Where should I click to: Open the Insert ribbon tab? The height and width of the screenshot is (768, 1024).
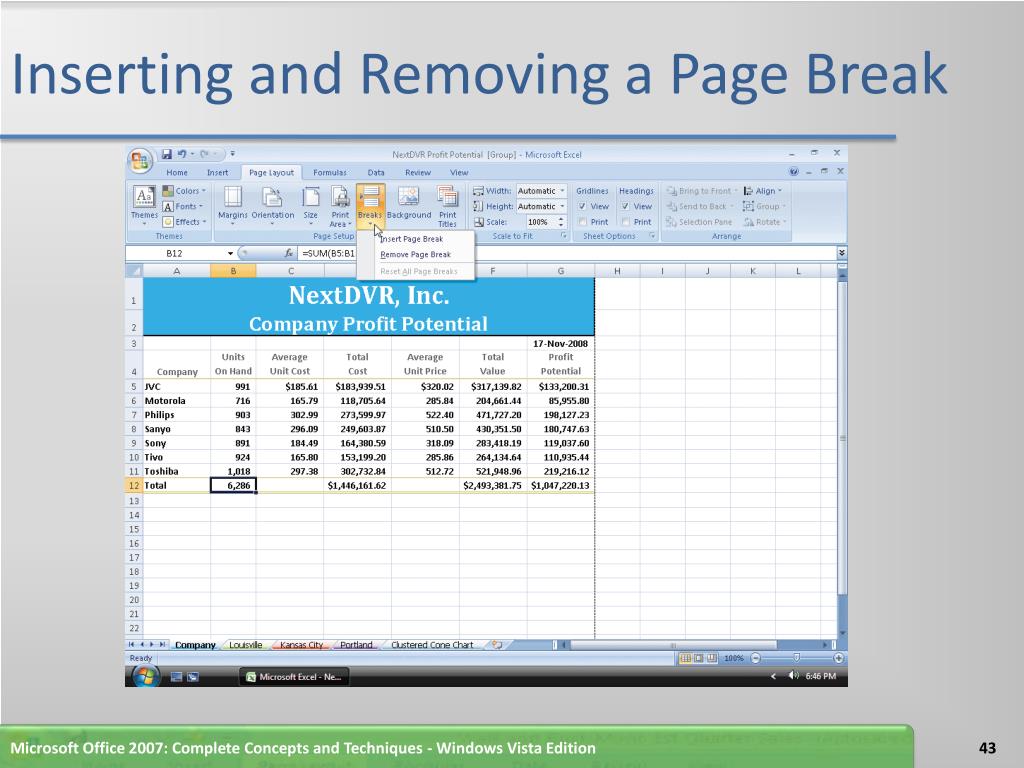point(217,172)
